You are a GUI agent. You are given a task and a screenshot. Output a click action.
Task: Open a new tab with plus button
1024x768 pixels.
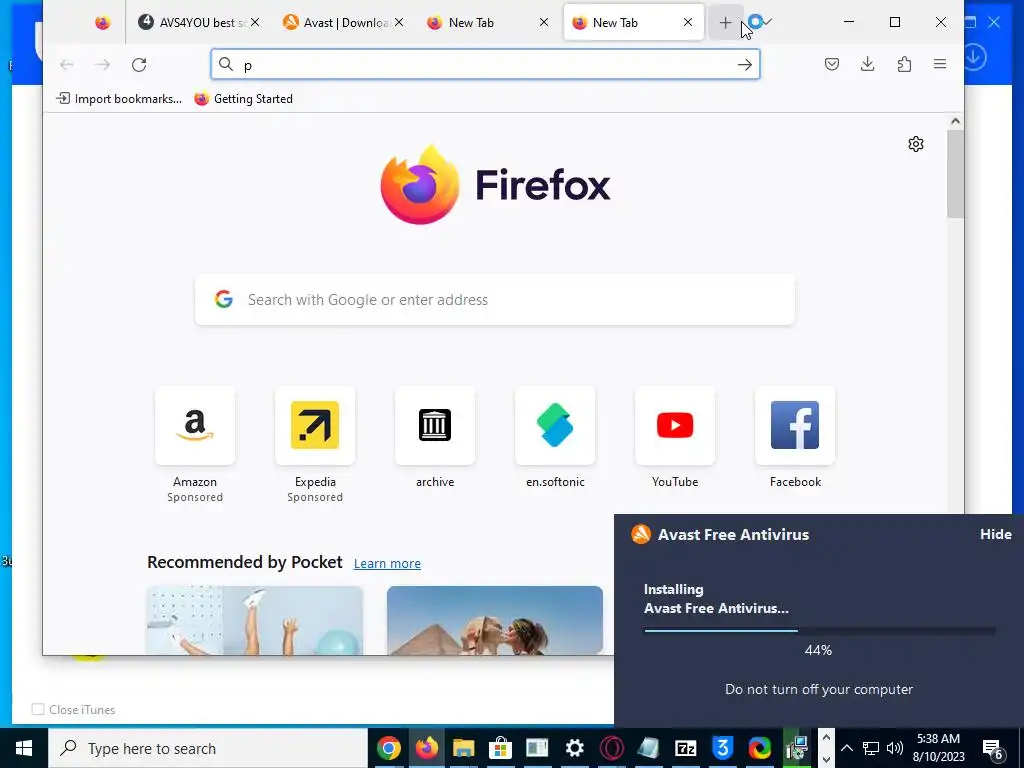tap(725, 23)
